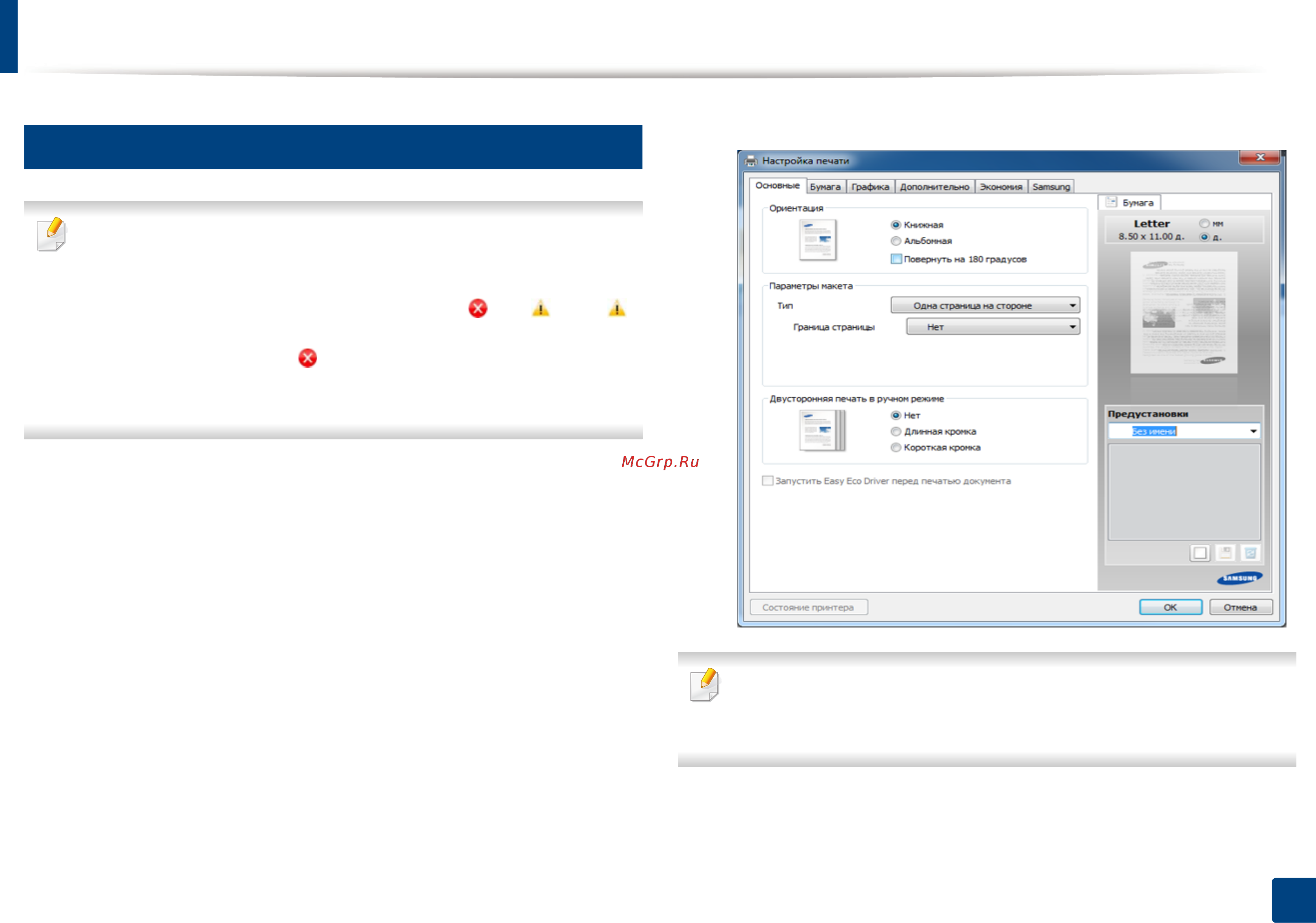Click the OK button

tap(1170, 607)
